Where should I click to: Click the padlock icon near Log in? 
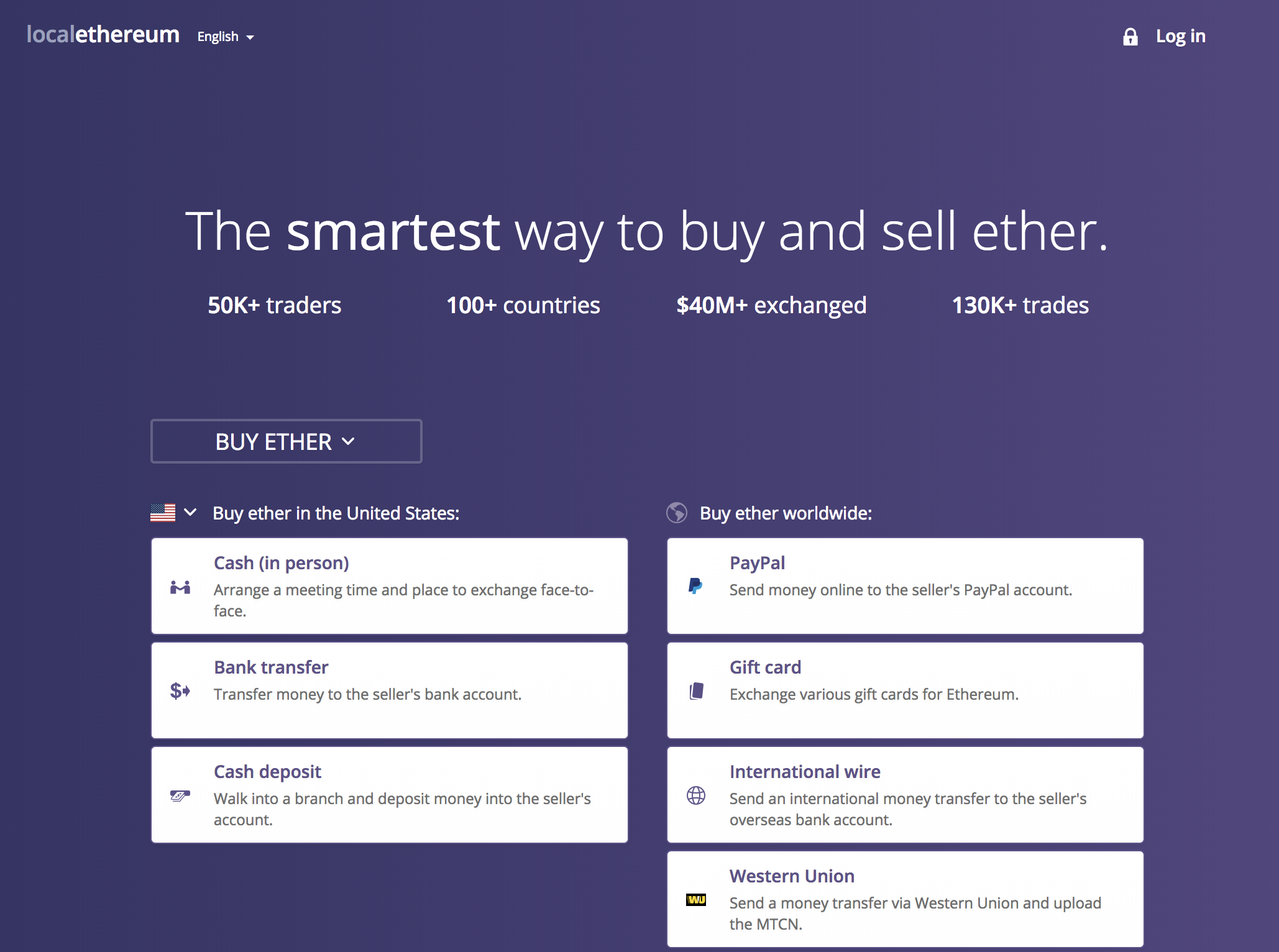tap(1130, 36)
